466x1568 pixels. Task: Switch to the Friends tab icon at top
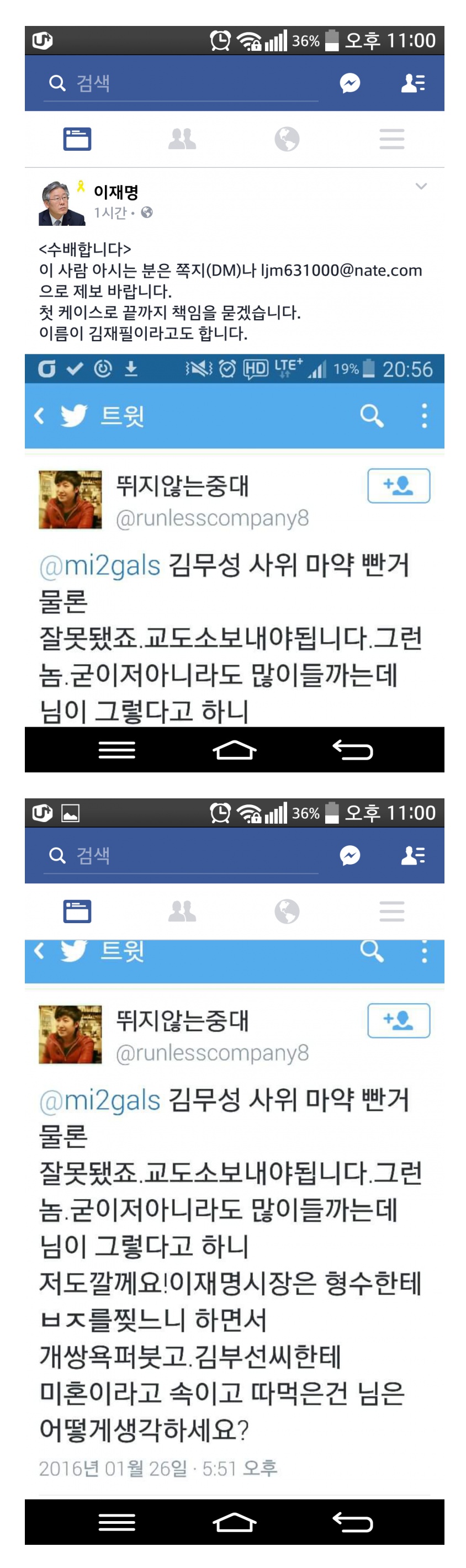(x=182, y=139)
